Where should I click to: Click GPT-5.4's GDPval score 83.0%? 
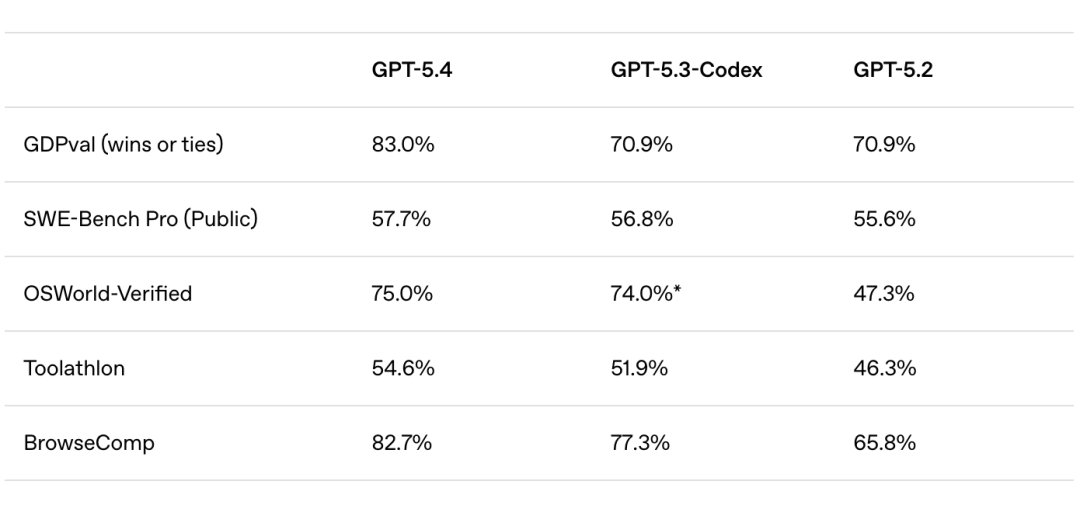click(x=403, y=145)
